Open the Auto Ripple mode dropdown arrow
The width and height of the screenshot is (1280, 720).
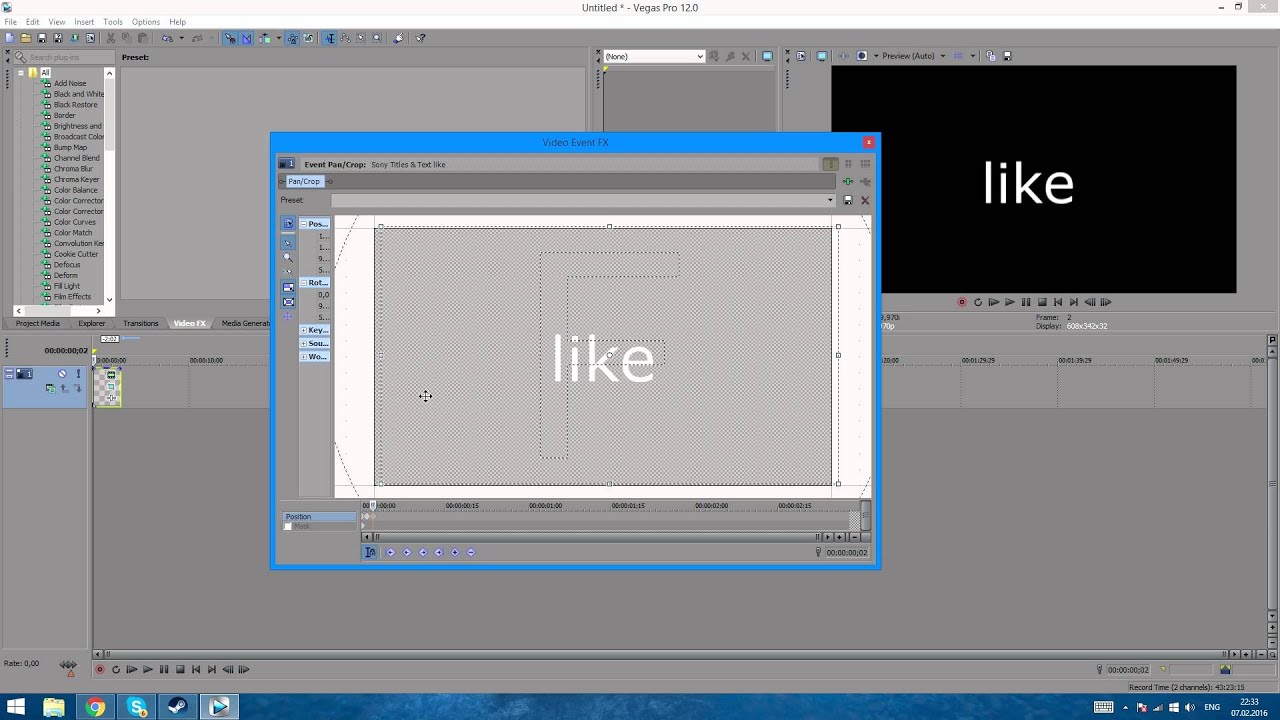279,38
